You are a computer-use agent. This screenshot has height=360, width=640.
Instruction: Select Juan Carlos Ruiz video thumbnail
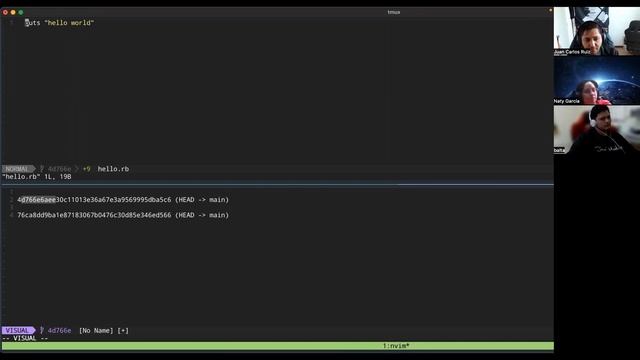[x=597, y=31]
